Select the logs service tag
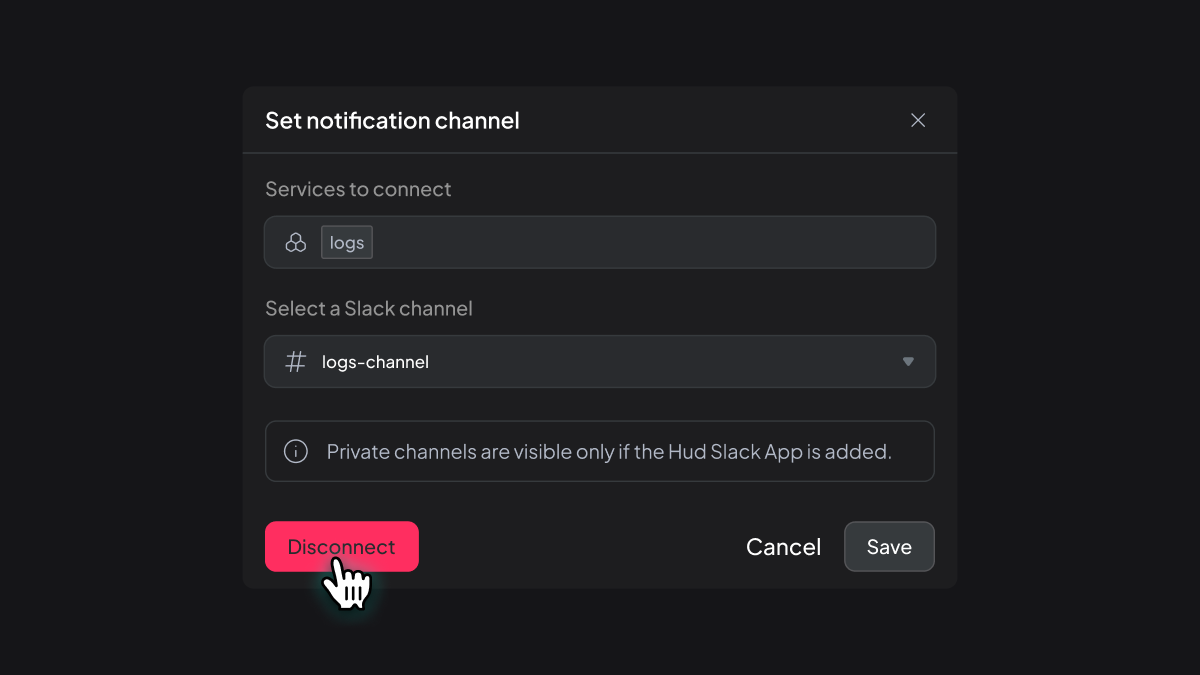This screenshot has width=1200, height=675. click(x=347, y=242)
